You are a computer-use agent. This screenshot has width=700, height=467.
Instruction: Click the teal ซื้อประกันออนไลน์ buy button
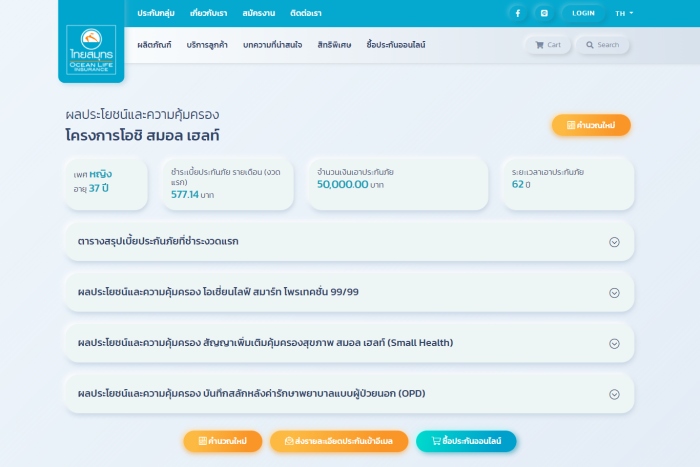tap(466, 441)
